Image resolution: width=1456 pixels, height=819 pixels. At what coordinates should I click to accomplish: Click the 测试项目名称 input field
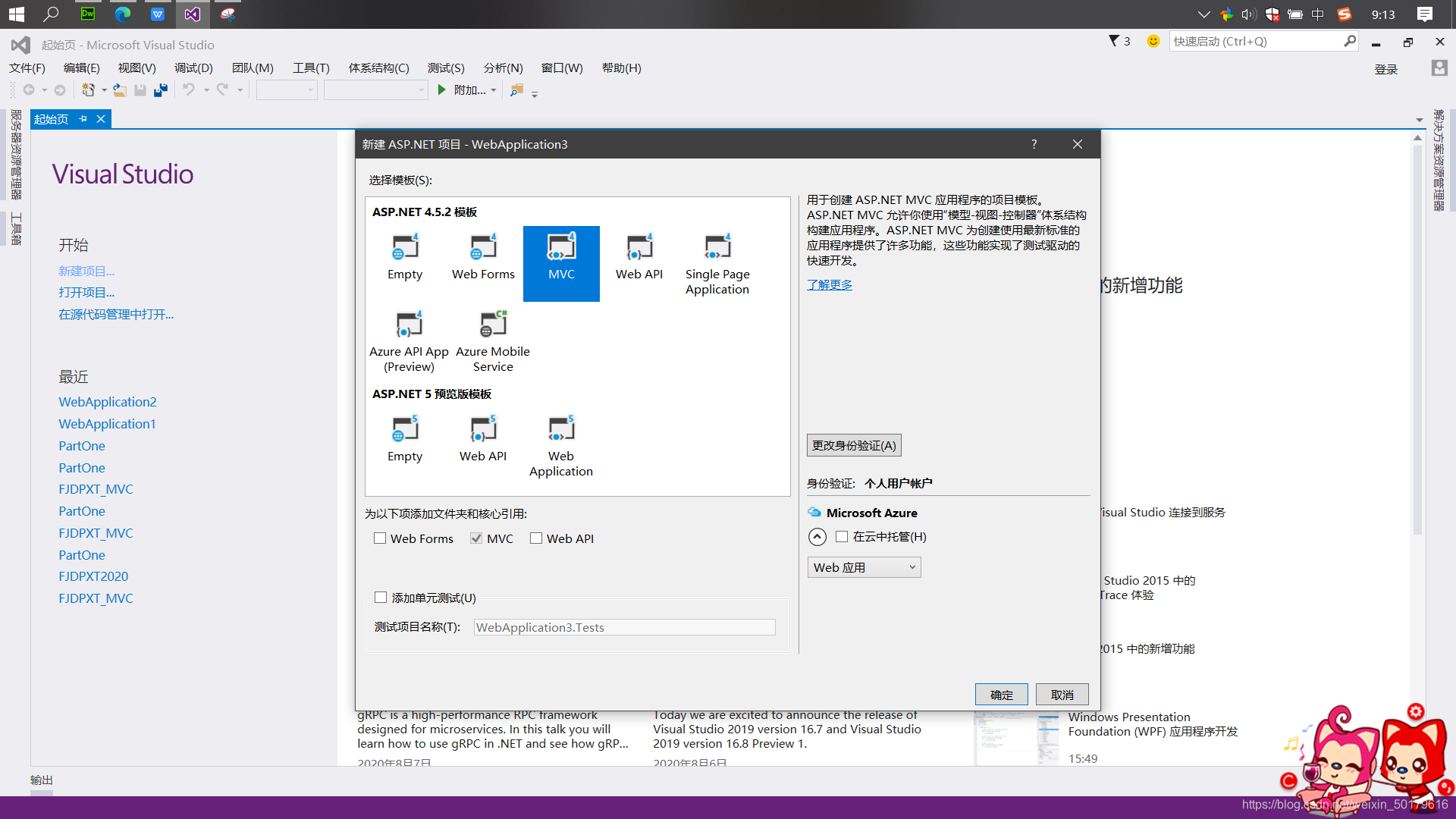coord(625,627)
